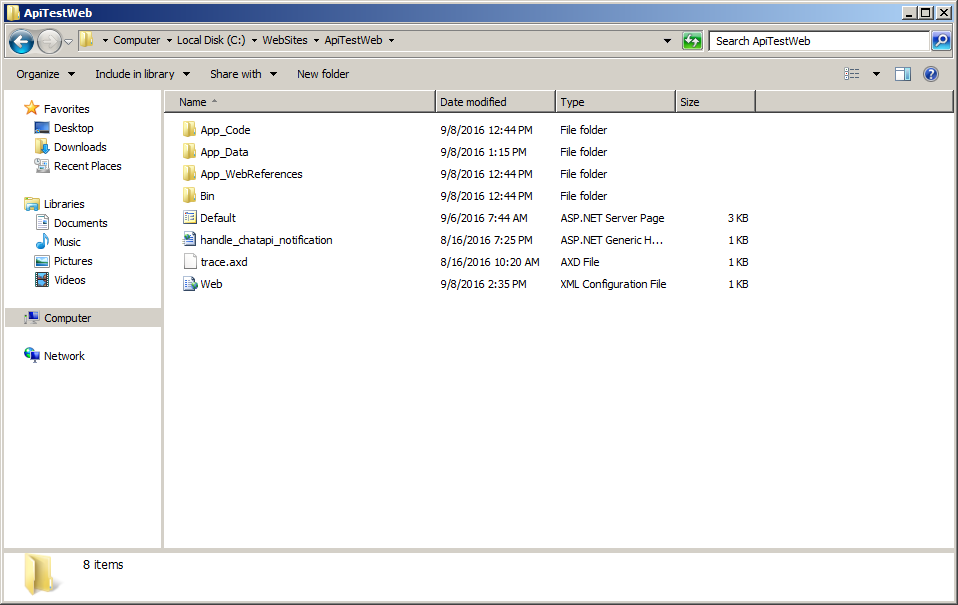Select the Default ASP.NET page icon
958x605 pixels.
click(189, 218)
